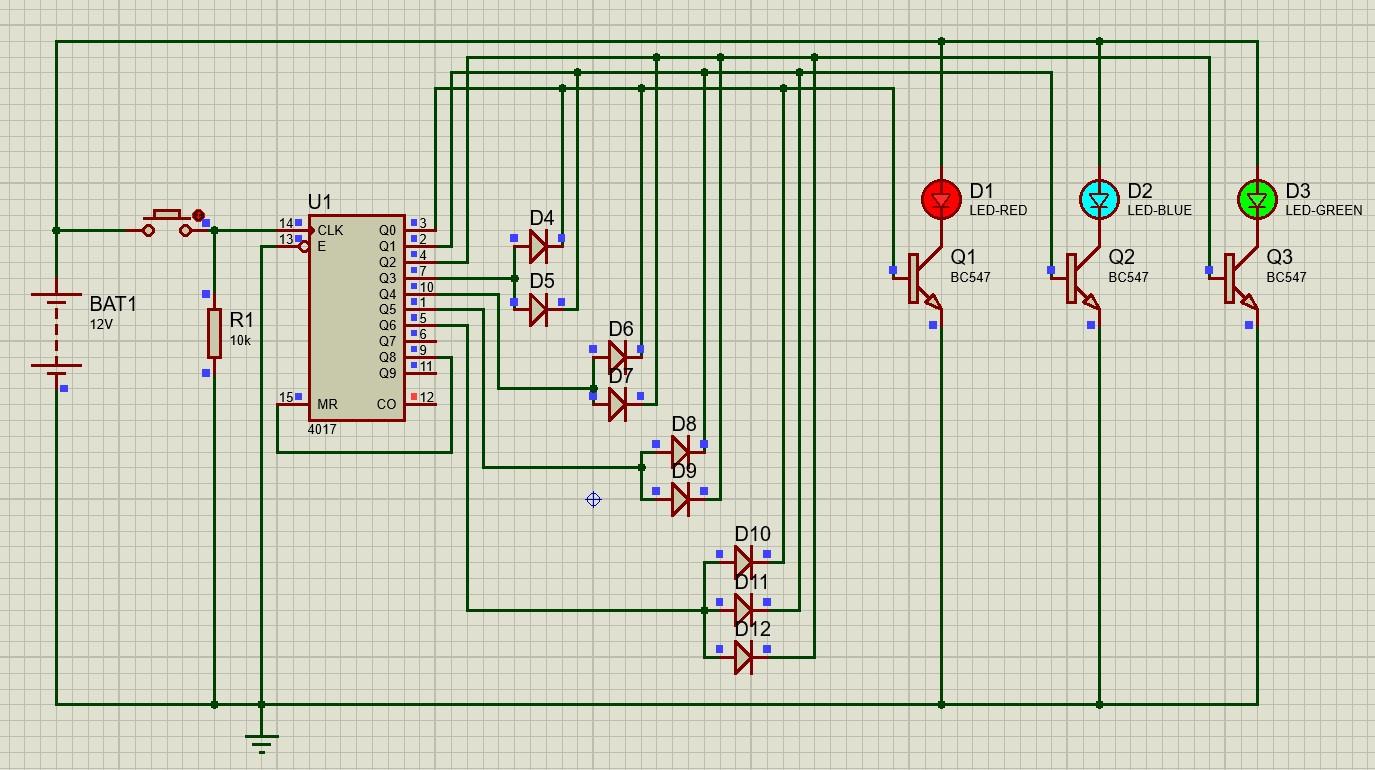
Task: Click the crosshair origin marker near D9
Action: click(593, 500)
